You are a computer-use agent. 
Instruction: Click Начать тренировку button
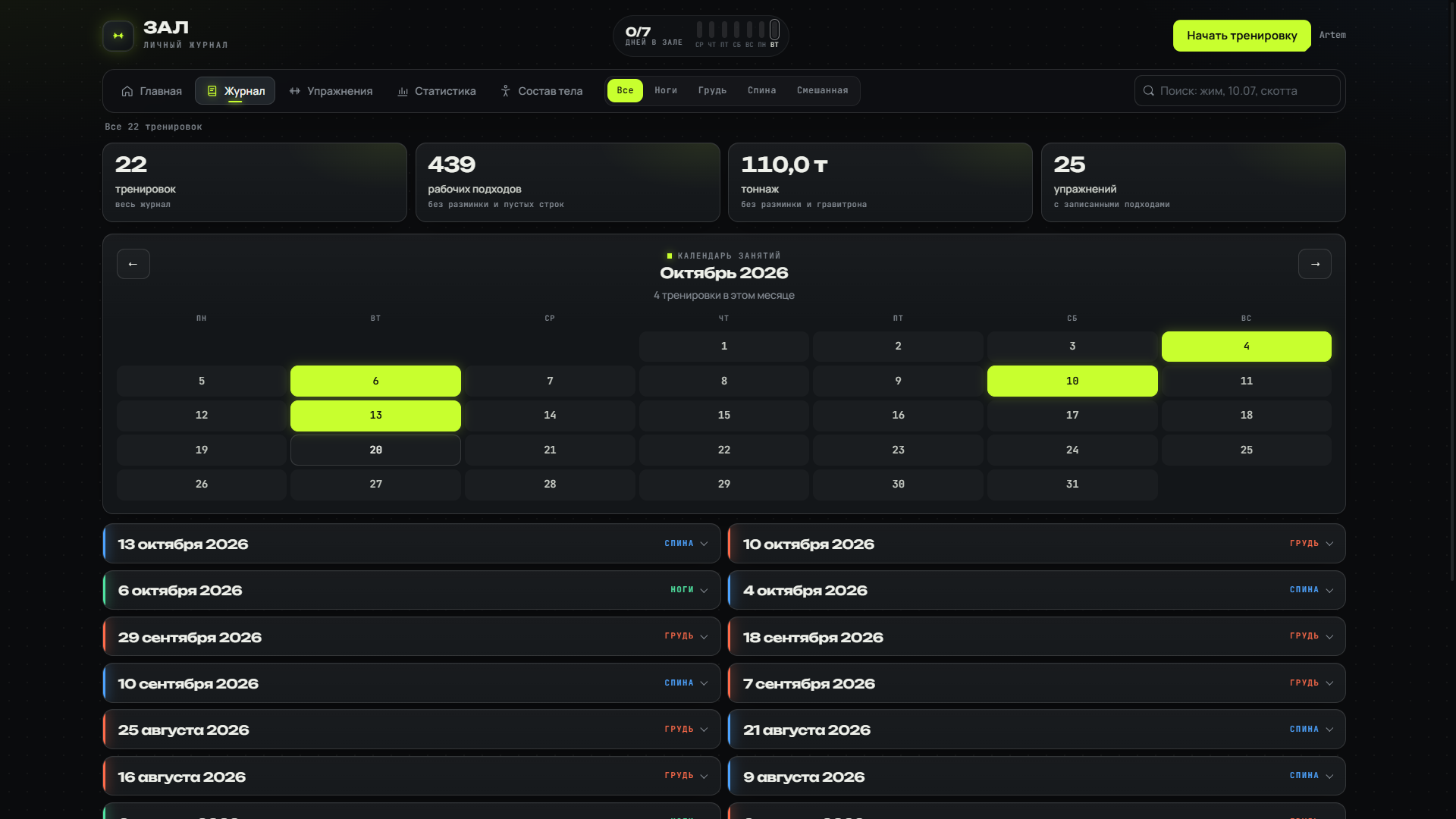coord(1241,36)
